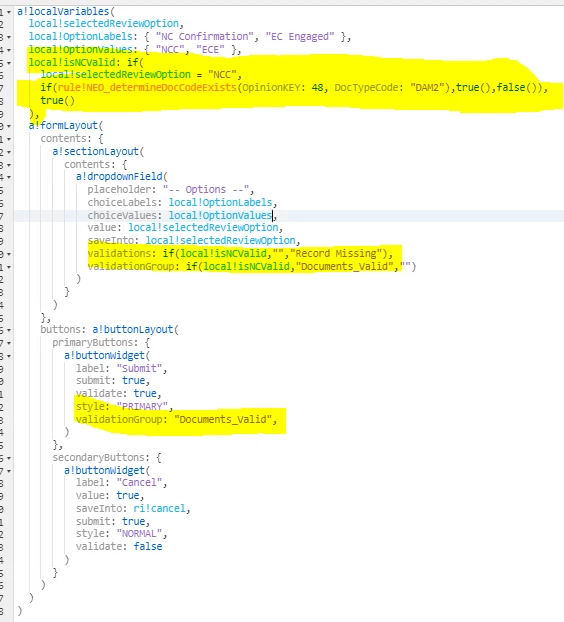Click the "-- Options --" placeholder string
This screenshot has height=622, width=564.
pos(205,189)
